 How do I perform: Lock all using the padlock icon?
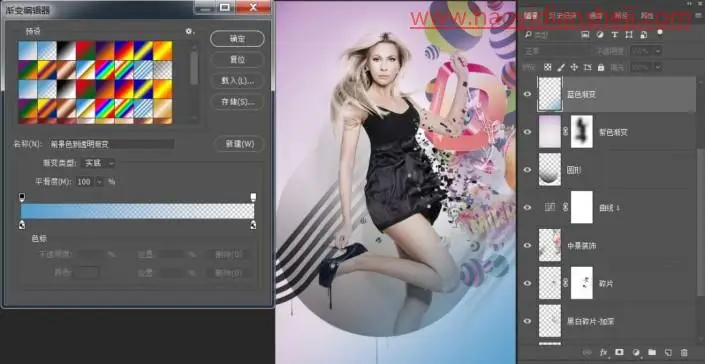click(x=601, y=67)
